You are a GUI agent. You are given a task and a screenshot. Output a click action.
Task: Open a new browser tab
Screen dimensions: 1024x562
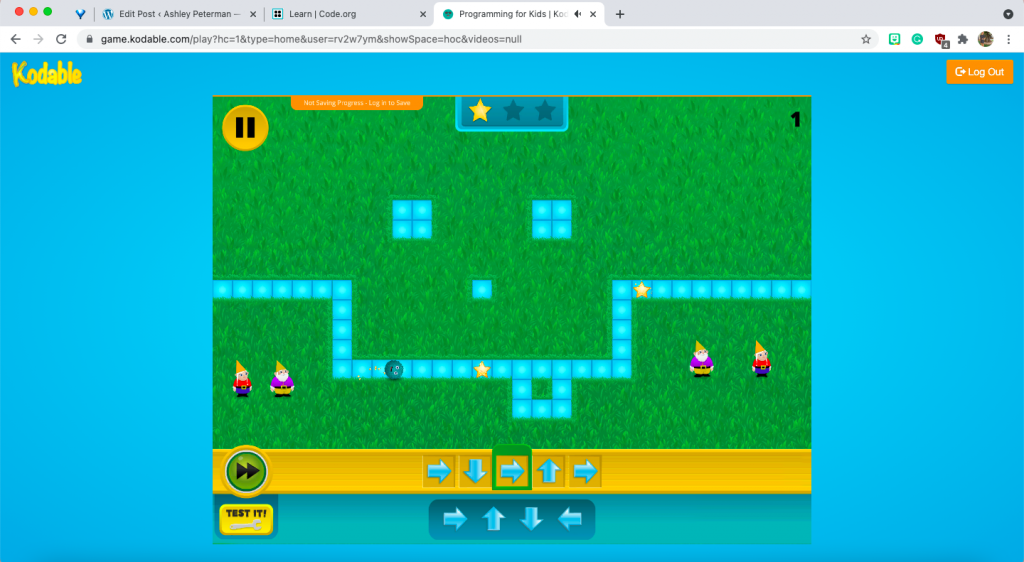(620, 14)
